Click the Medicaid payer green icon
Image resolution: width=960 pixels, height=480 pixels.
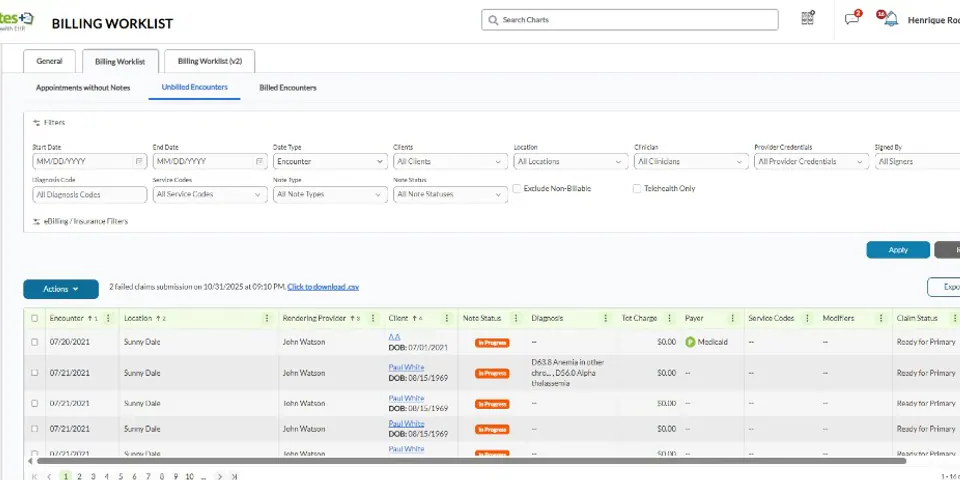(x=690, y=342)
